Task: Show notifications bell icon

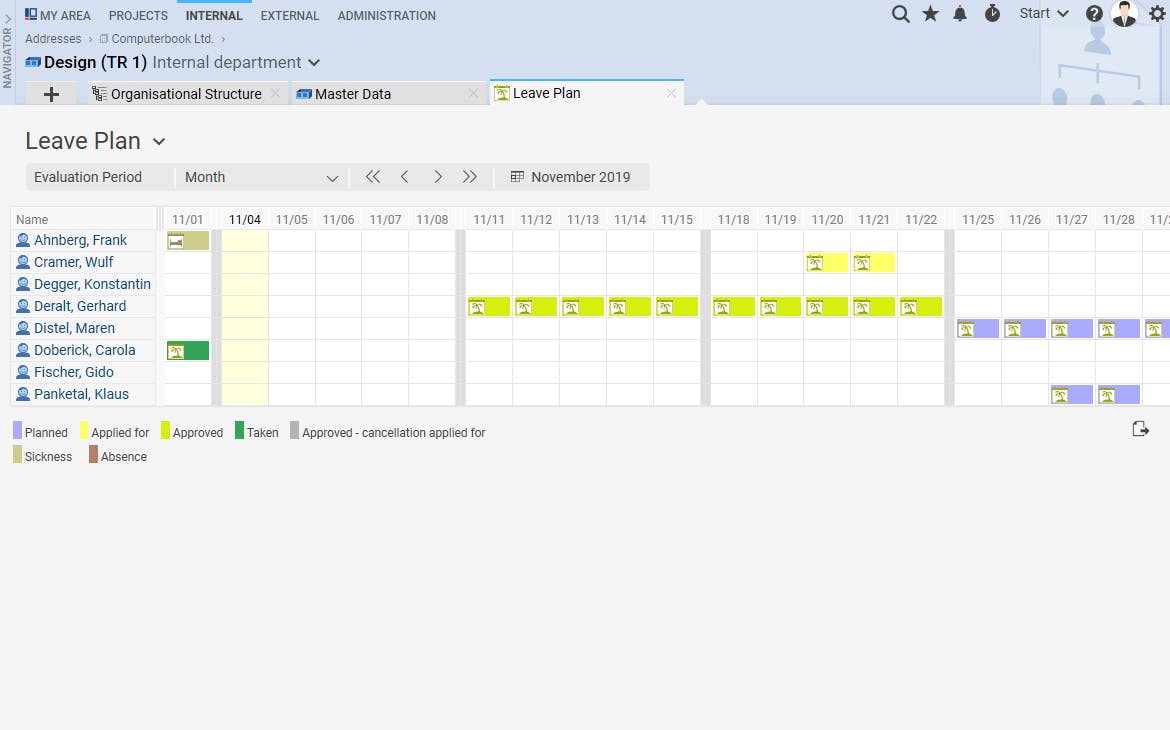Action: pos(960,13)
